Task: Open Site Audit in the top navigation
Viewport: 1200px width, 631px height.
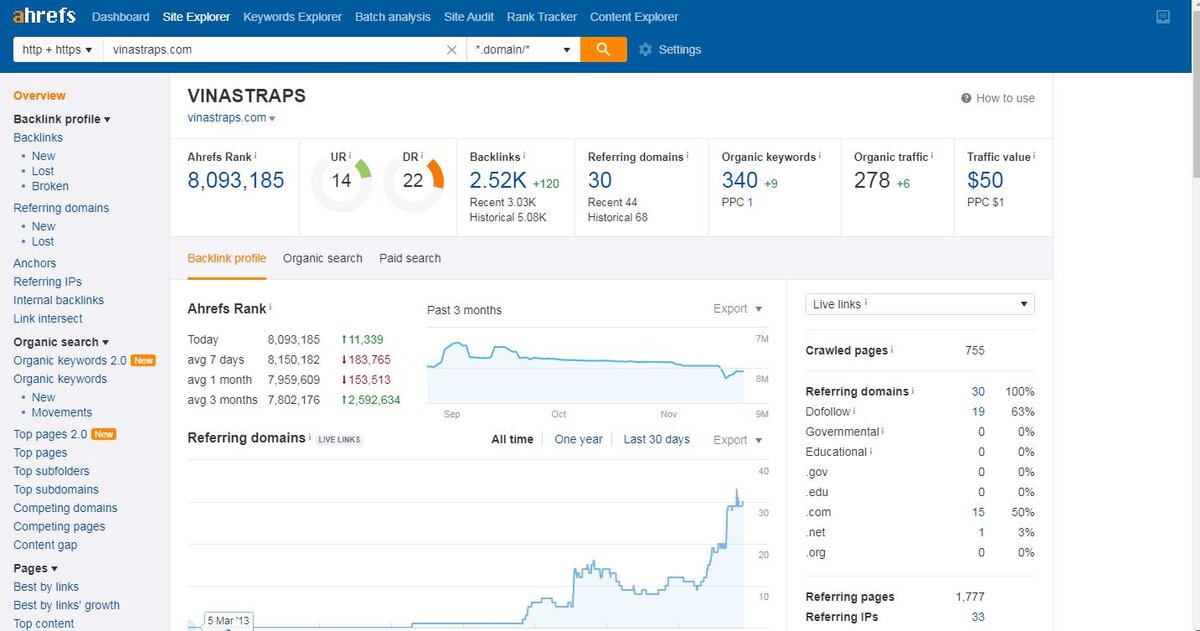Action: tap(469, 17)
